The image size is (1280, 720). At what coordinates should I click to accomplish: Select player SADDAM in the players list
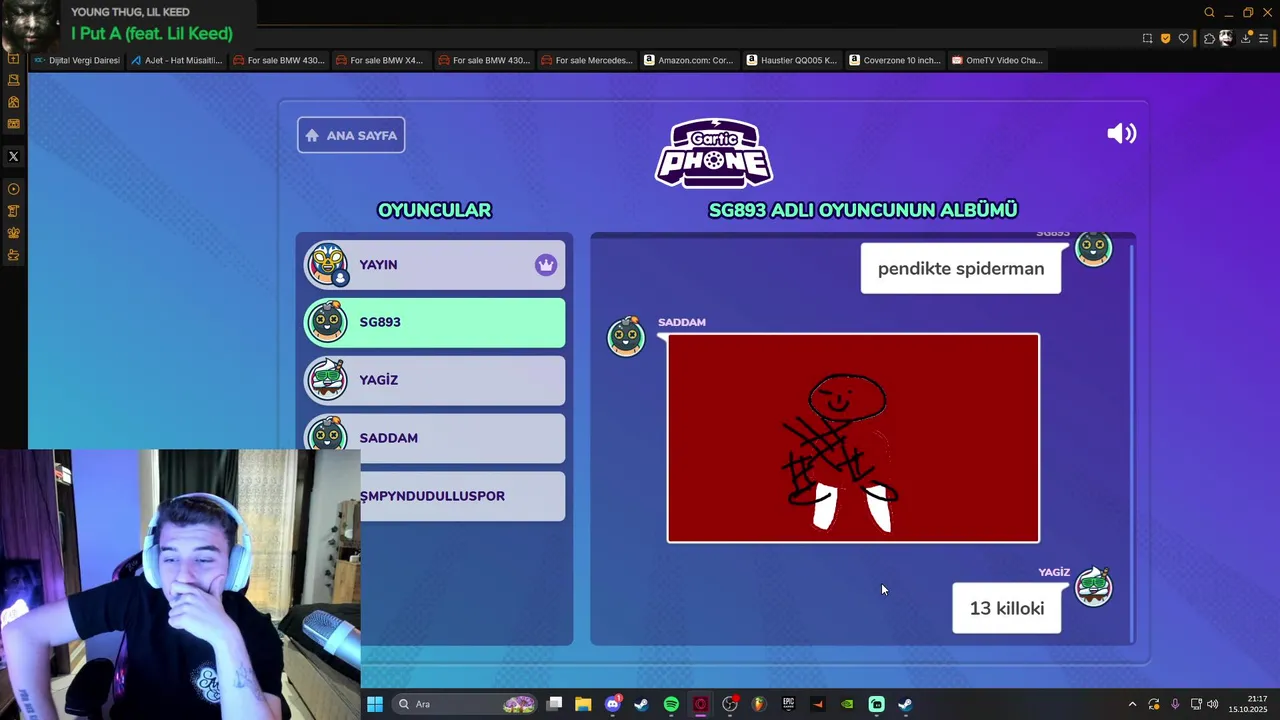tap(434, 438)
